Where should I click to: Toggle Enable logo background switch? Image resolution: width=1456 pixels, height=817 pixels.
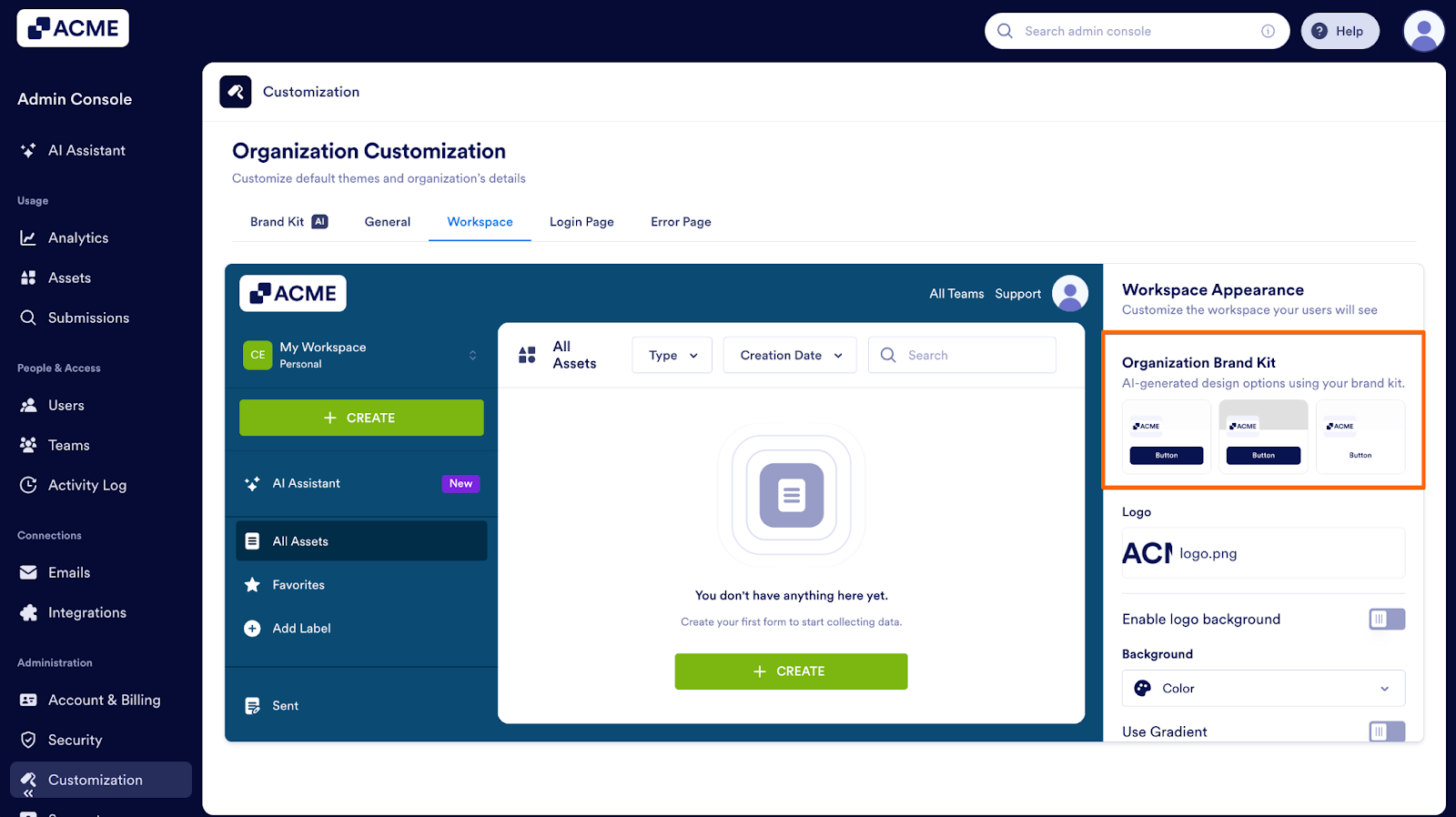[1387, 620]
